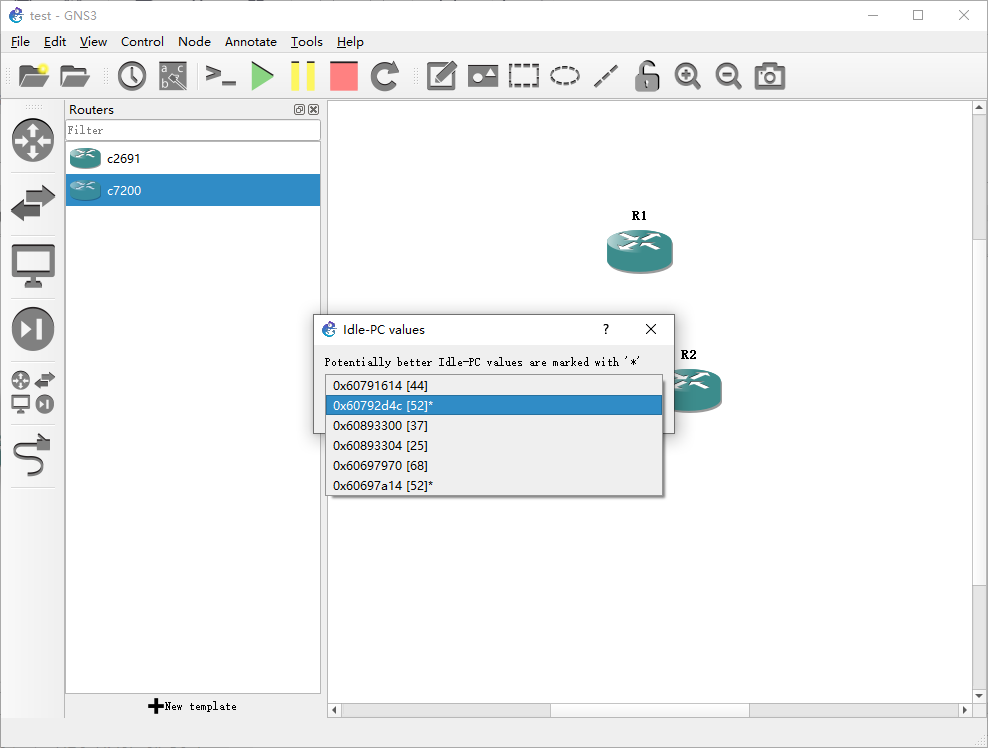The image size is (988, 748).
Task: Select the Draw rectangle tool
Action: (524, 76)
